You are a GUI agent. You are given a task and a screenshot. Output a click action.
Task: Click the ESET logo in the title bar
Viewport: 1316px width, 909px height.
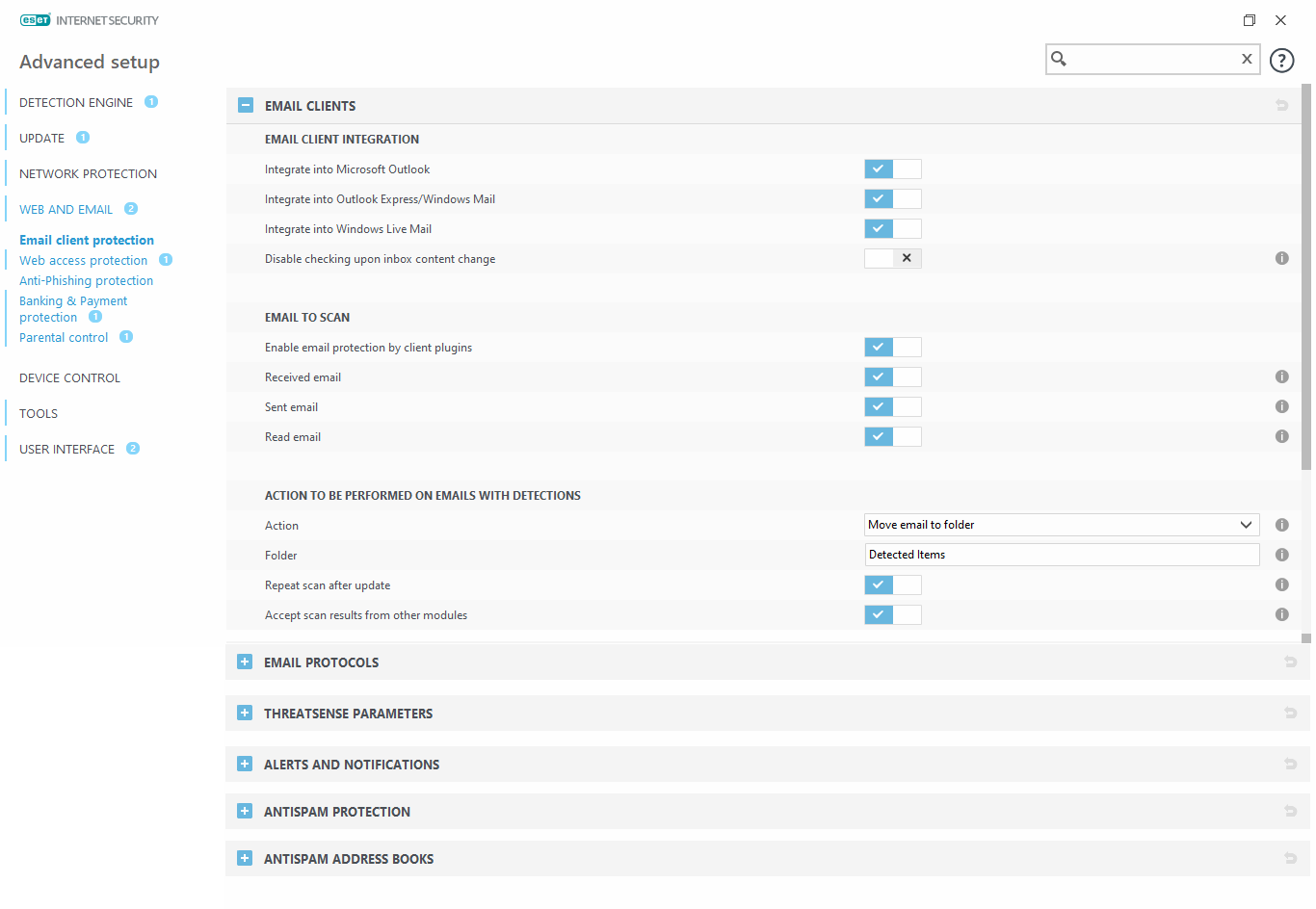click(x=36, y=20)
